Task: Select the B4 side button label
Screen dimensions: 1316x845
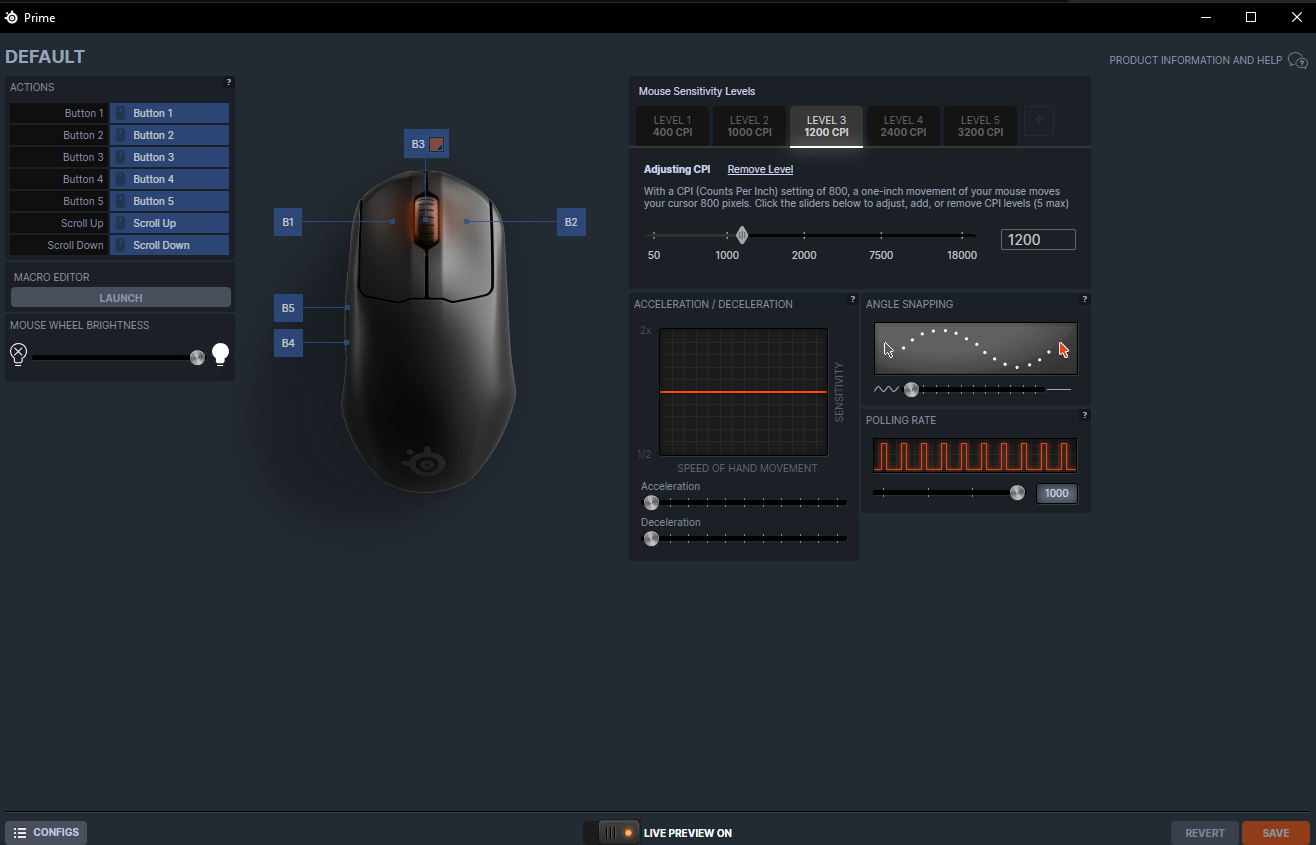Action: pyautogui.click(x=288, y=343)
